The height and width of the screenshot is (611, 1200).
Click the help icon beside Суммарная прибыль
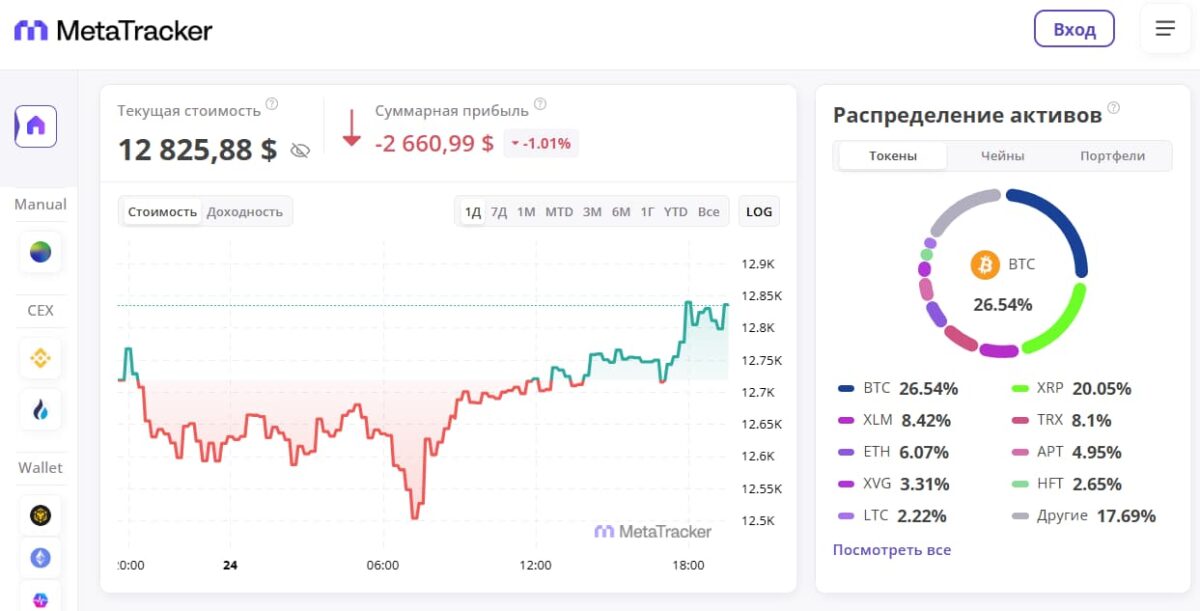point(540,104)
